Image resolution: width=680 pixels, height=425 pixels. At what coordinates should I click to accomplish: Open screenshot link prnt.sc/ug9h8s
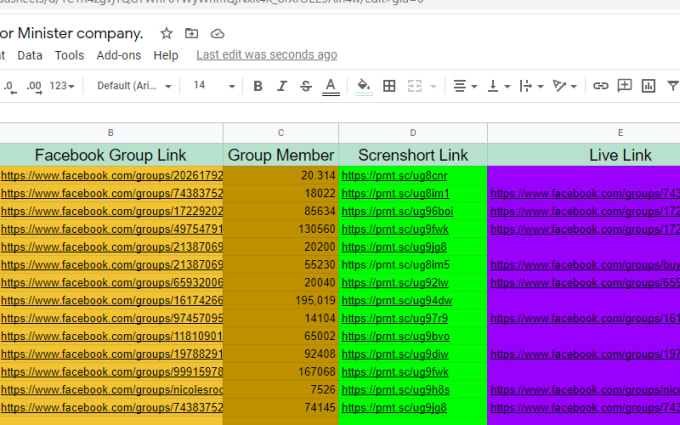(396, 390)
